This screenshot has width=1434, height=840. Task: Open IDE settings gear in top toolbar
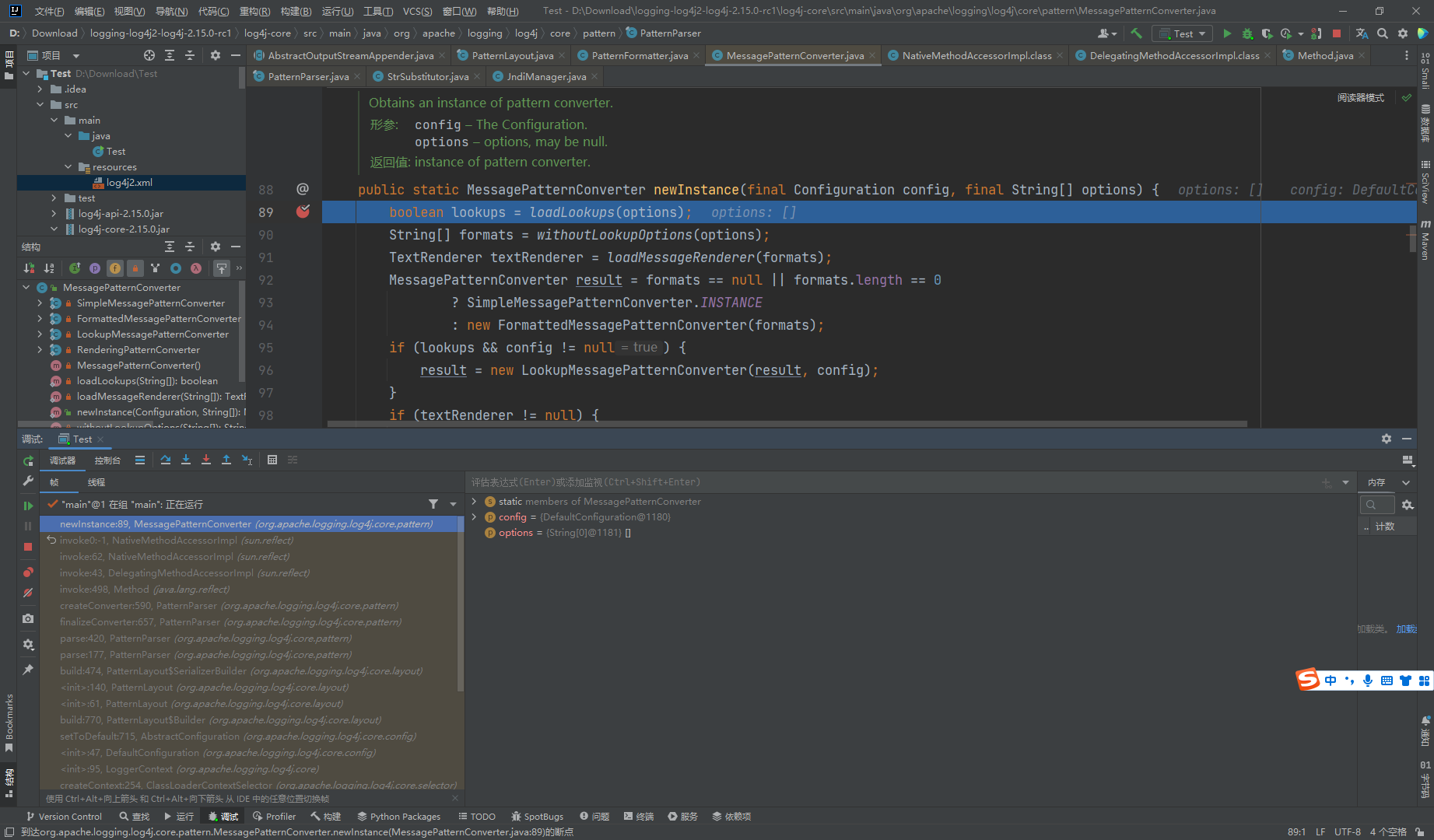pos(1403,33)
